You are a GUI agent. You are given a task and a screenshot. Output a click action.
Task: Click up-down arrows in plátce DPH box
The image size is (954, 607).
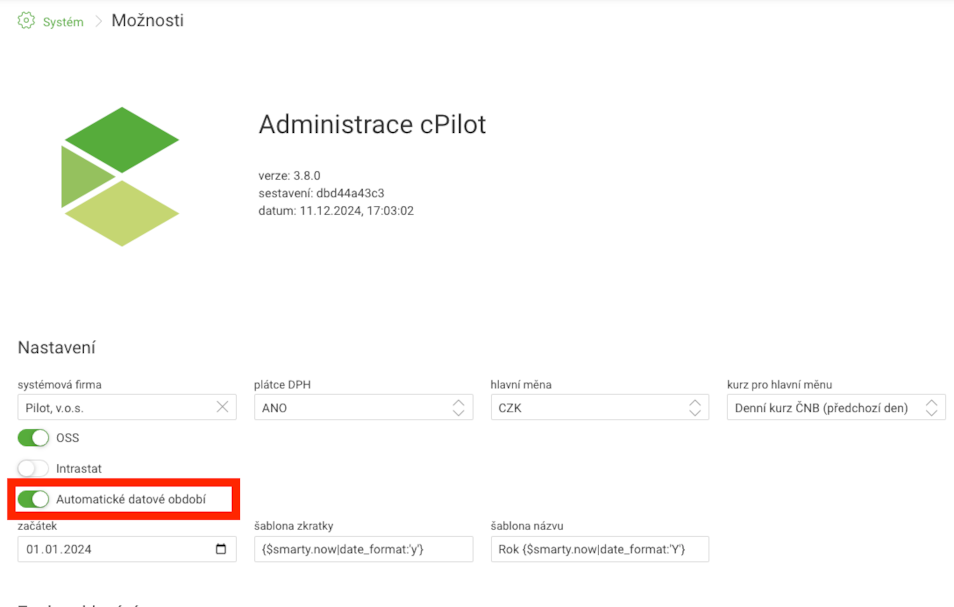[458, 408]
